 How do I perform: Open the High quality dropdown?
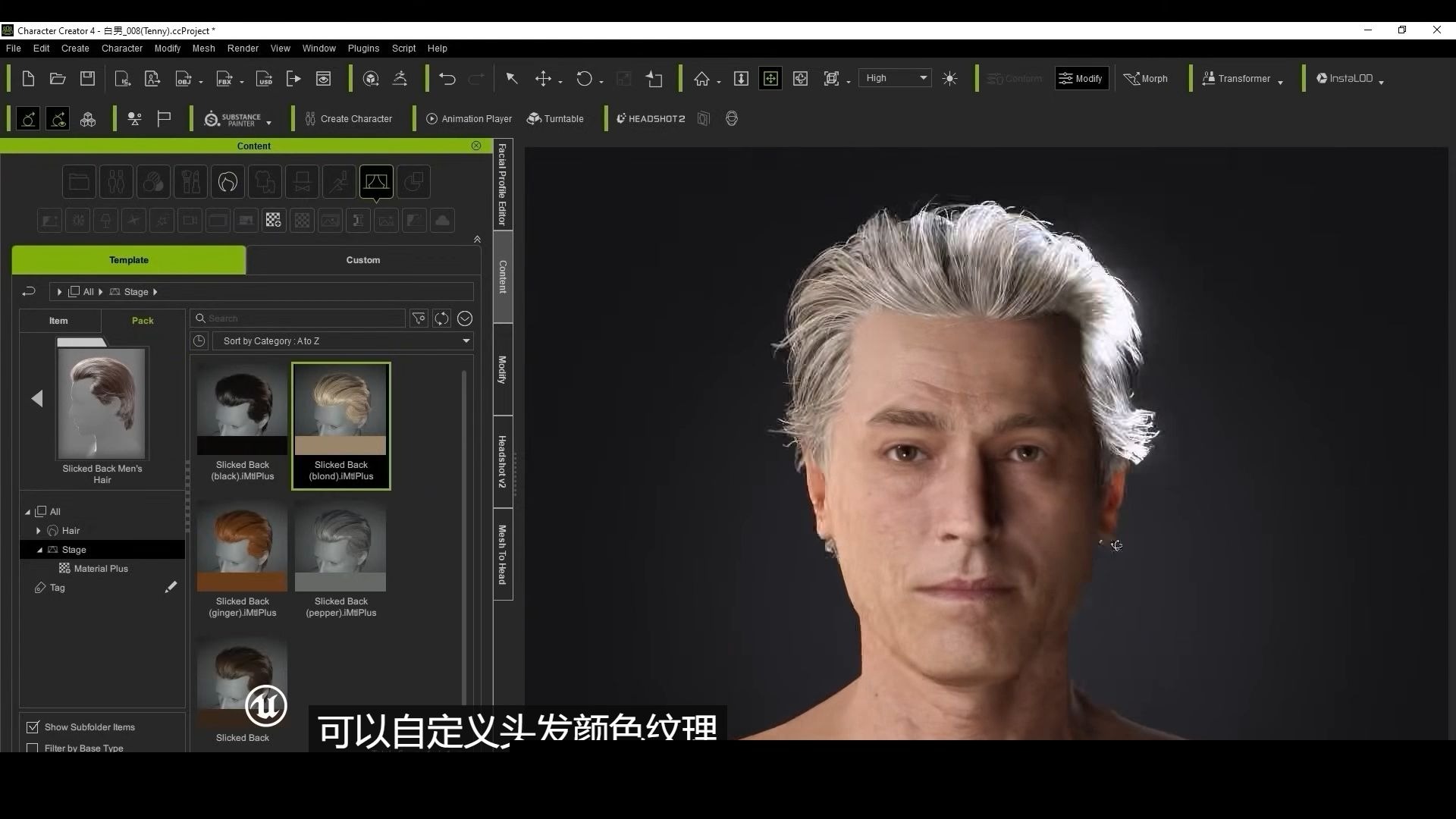click(895, 77)
